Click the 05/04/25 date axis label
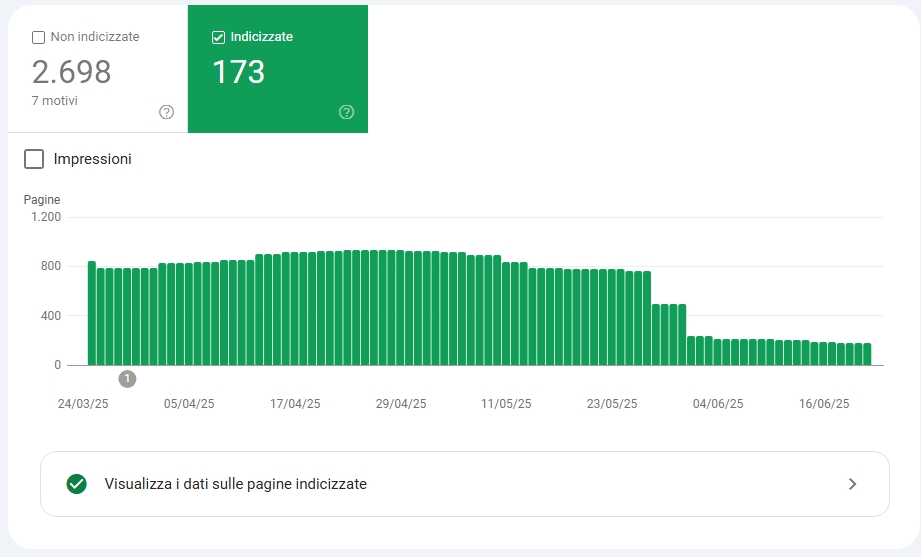The image size is (921, 557). [189, 404]
